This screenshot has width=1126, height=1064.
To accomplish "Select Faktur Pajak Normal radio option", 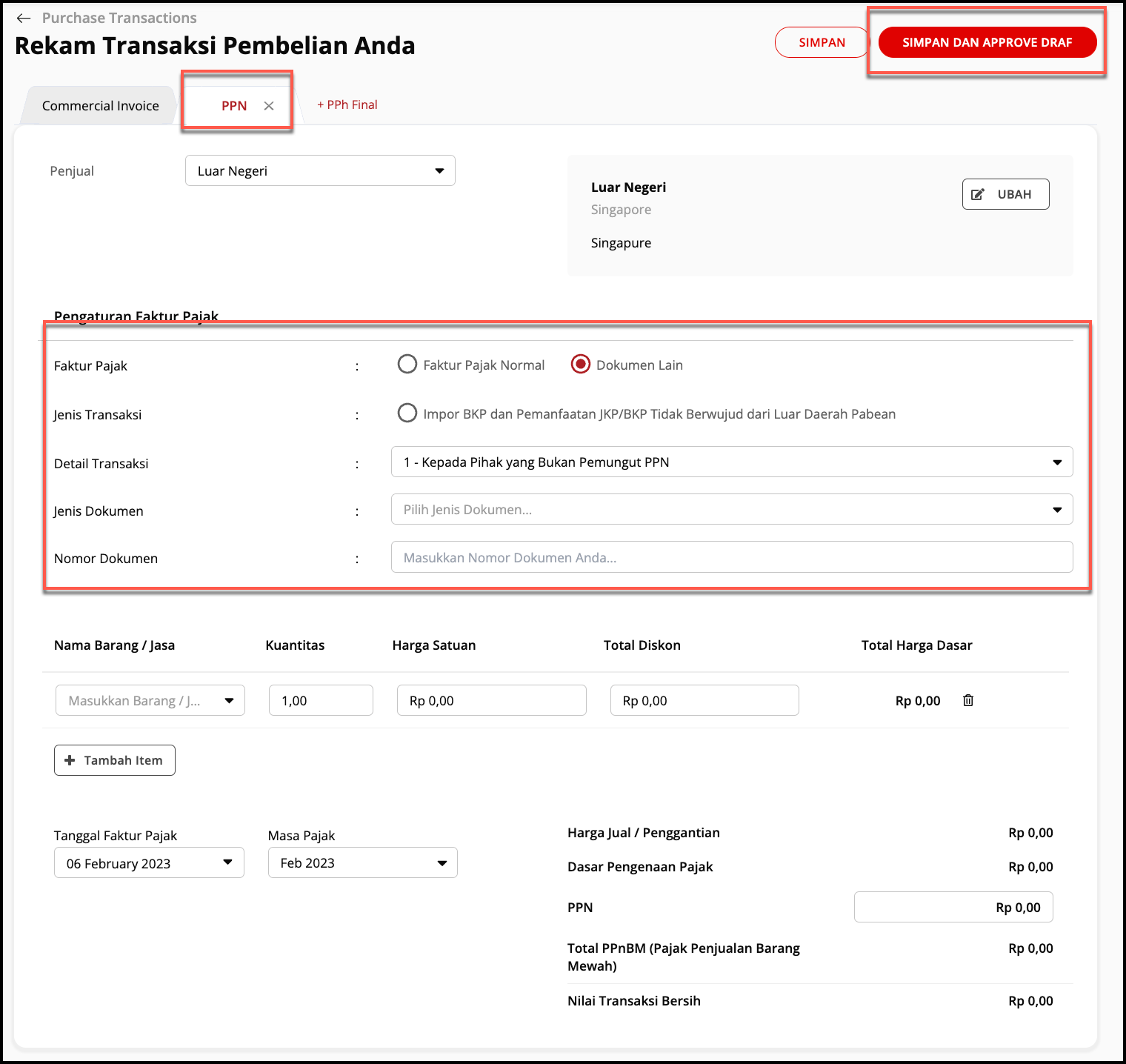I will point(407,365).
